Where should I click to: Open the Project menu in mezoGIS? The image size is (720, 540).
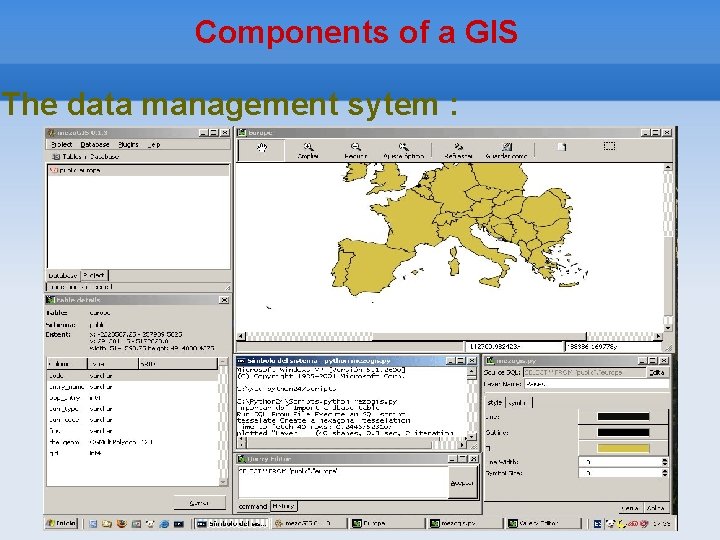pyautogui.click(x=62, y=144)
